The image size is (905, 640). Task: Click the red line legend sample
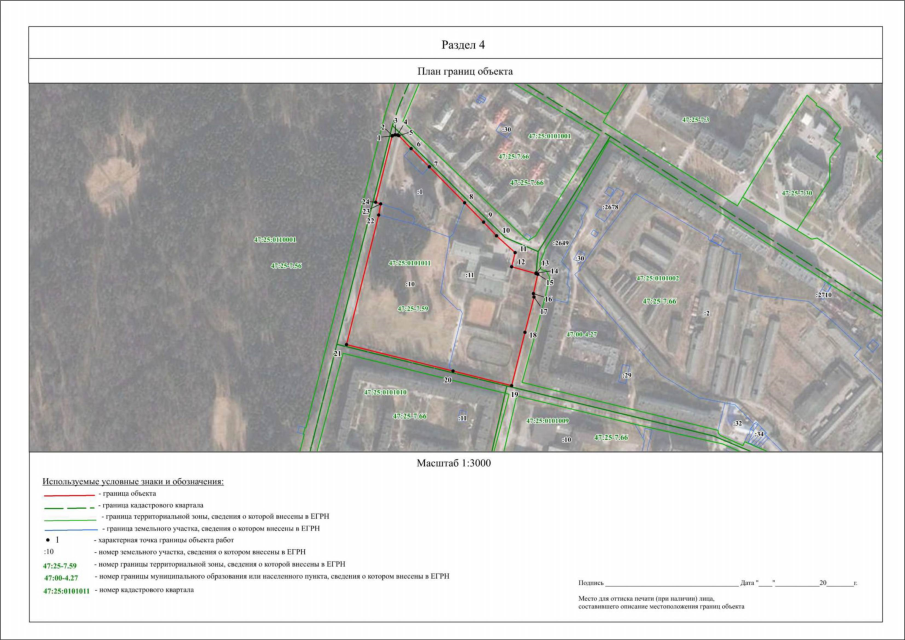(x=69, y=494)
